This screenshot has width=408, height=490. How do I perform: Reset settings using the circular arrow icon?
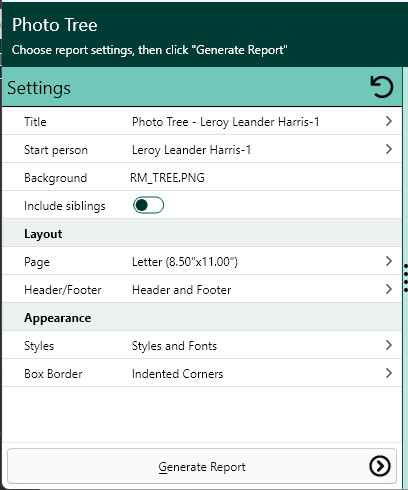[x=382, y=87]
